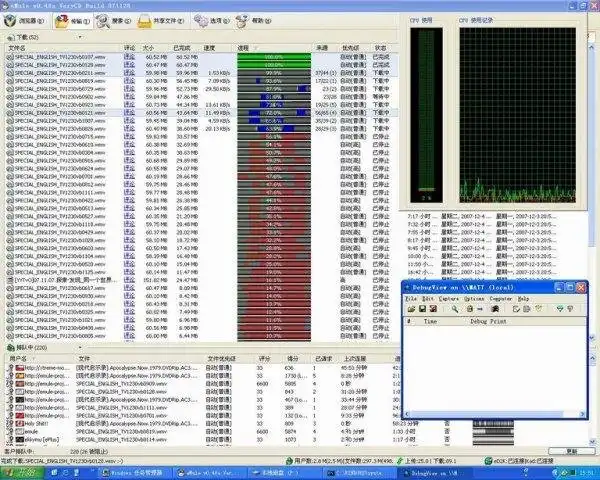Click the DebugView horizontal scrollbar left arrow
Viewport: 600px width, 480px height.
407,414
